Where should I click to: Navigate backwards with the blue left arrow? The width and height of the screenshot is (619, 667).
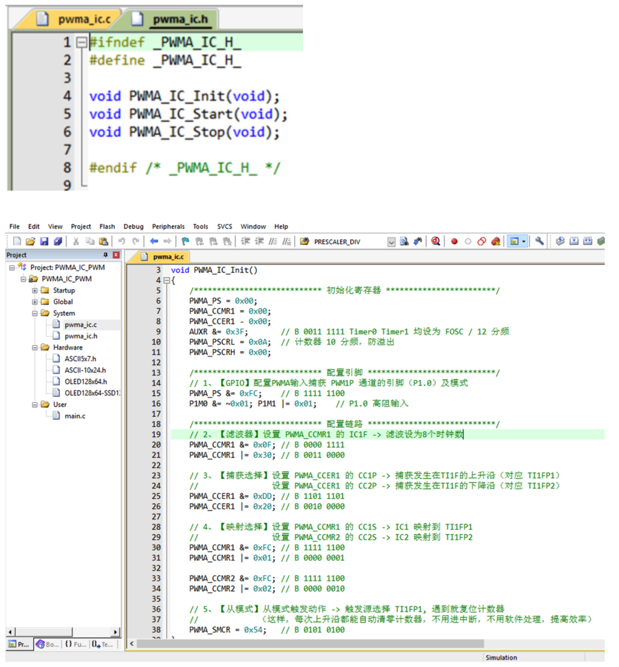pos(154,242)
